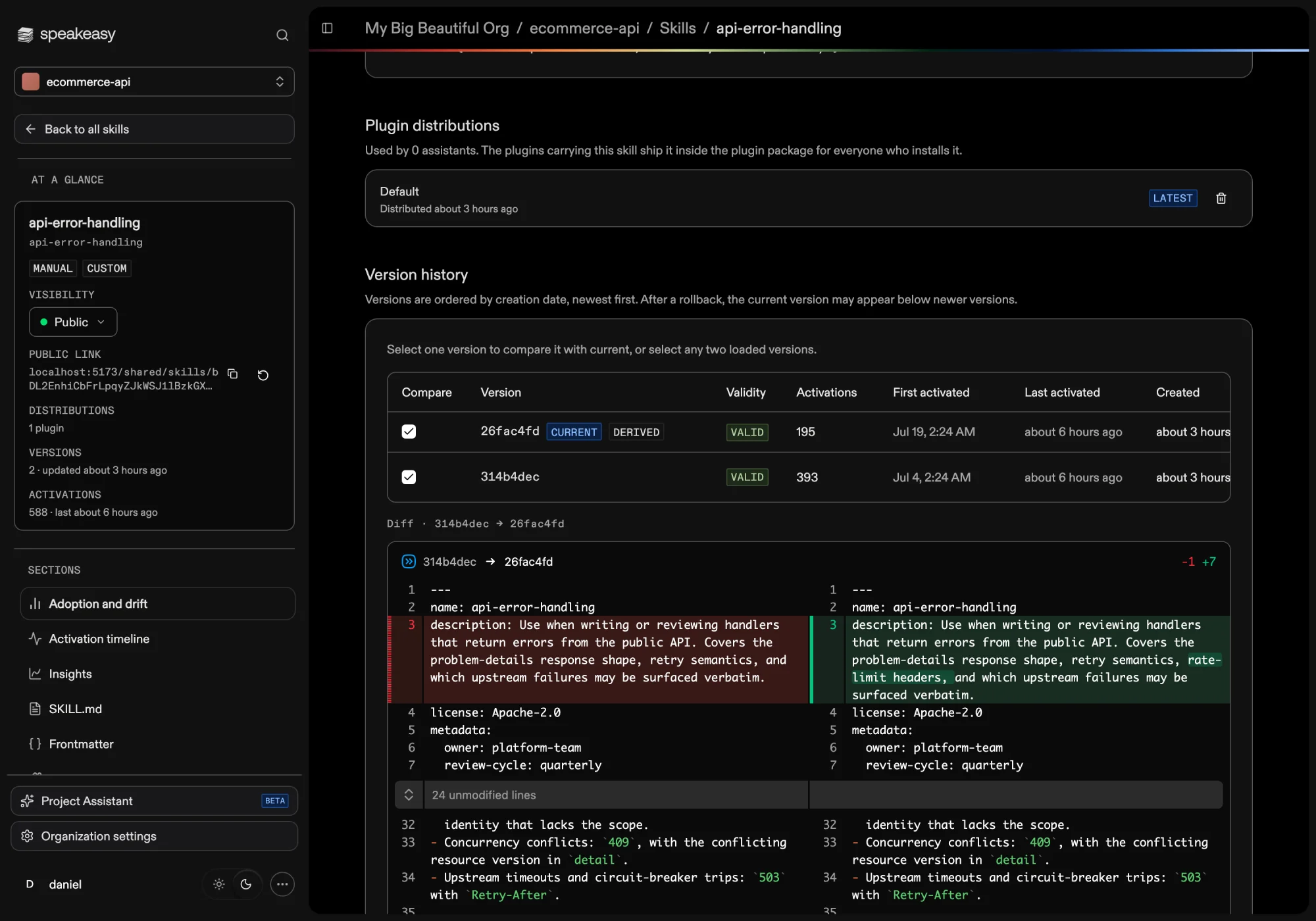Viewport: 1316px width, 921px height.
Task: Click Jul 4, 2:24 AM cell
Action: tap(932, 477)
